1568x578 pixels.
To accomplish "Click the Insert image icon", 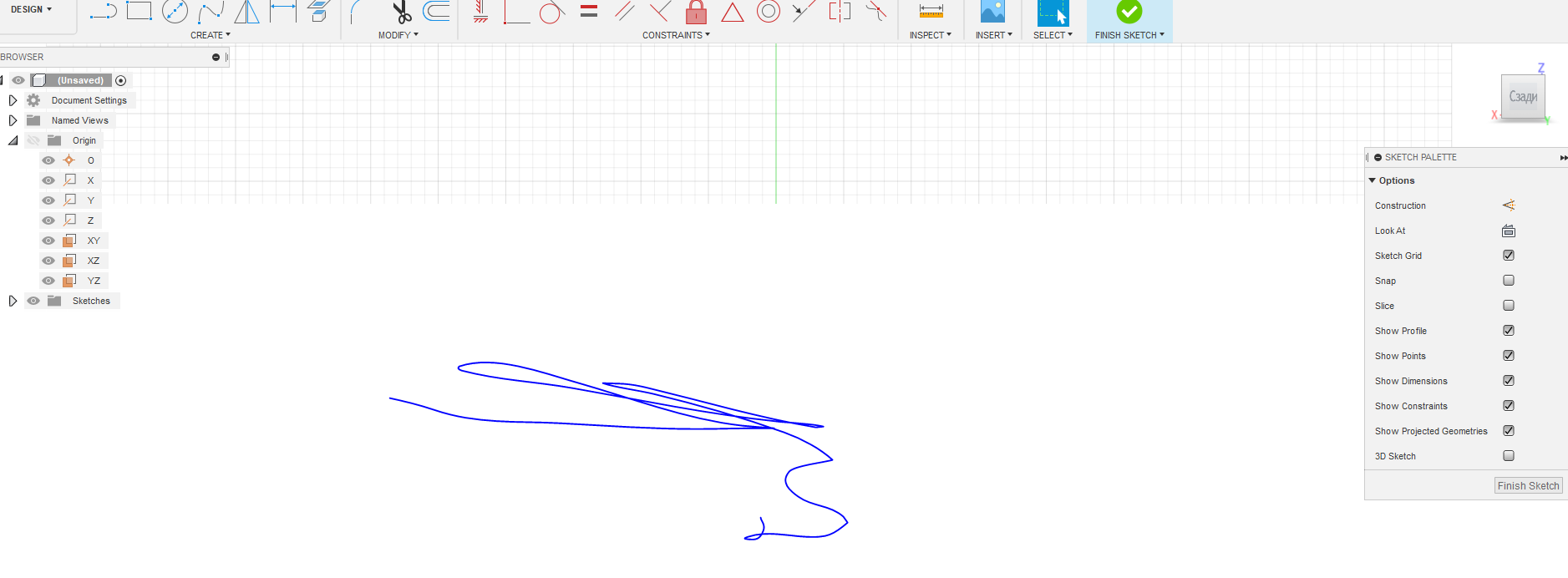I will click(992, 12).
